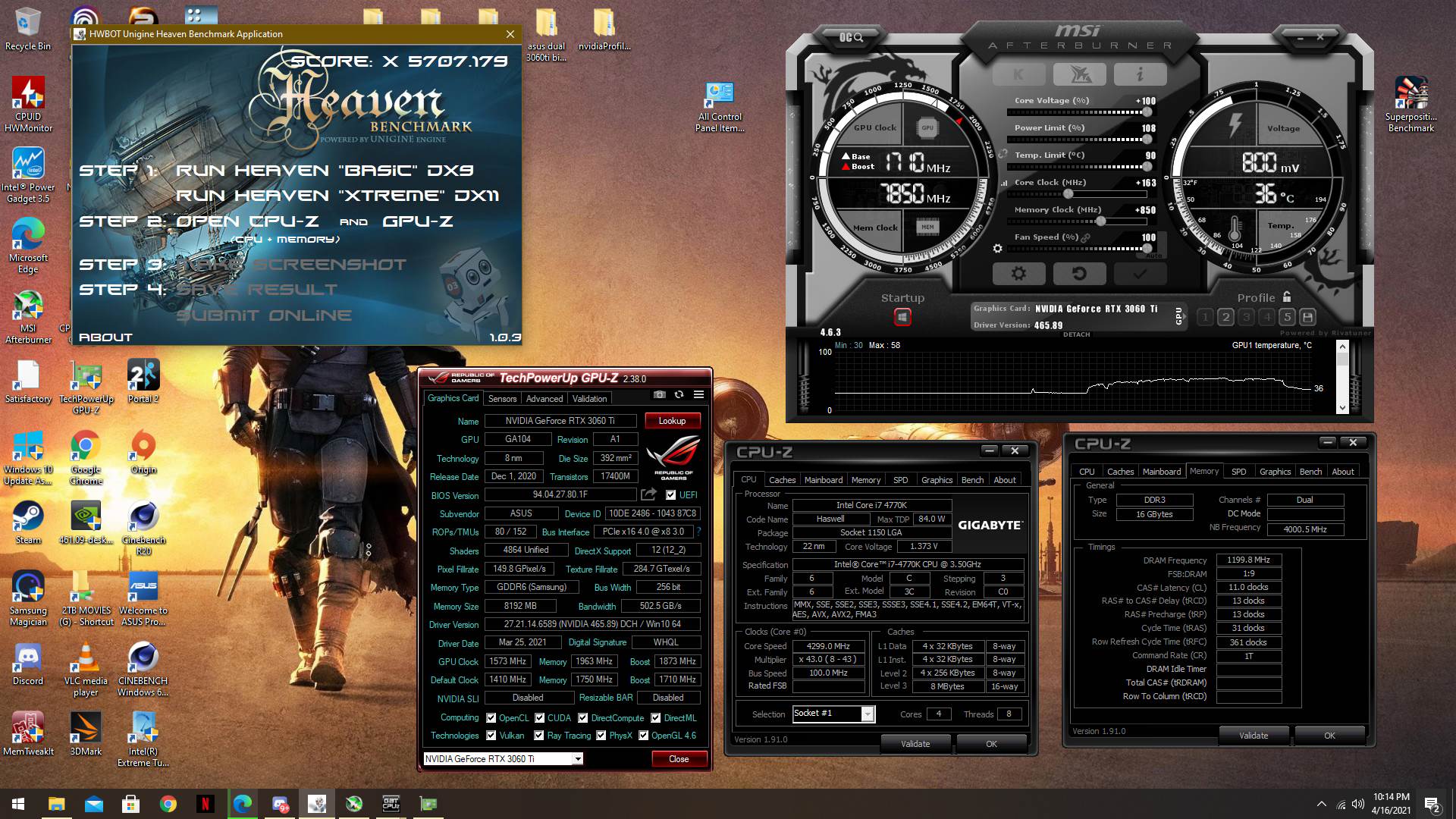Toggle PhysX checkbox in GPU-Z
The width and height of the screenshot is (1456, 819).
tap(601, 735)
